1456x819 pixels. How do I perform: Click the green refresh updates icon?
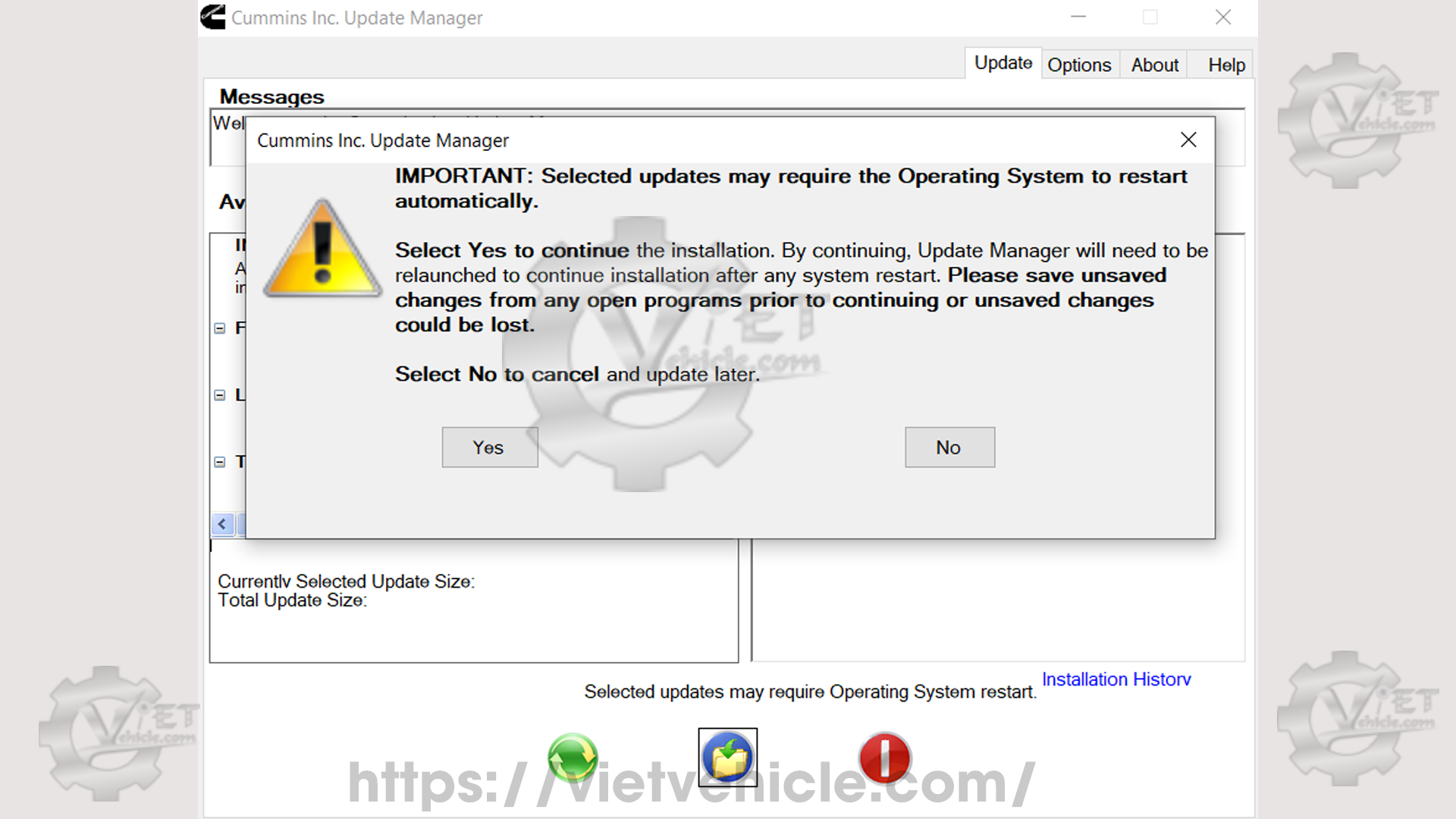click(573, 758)
